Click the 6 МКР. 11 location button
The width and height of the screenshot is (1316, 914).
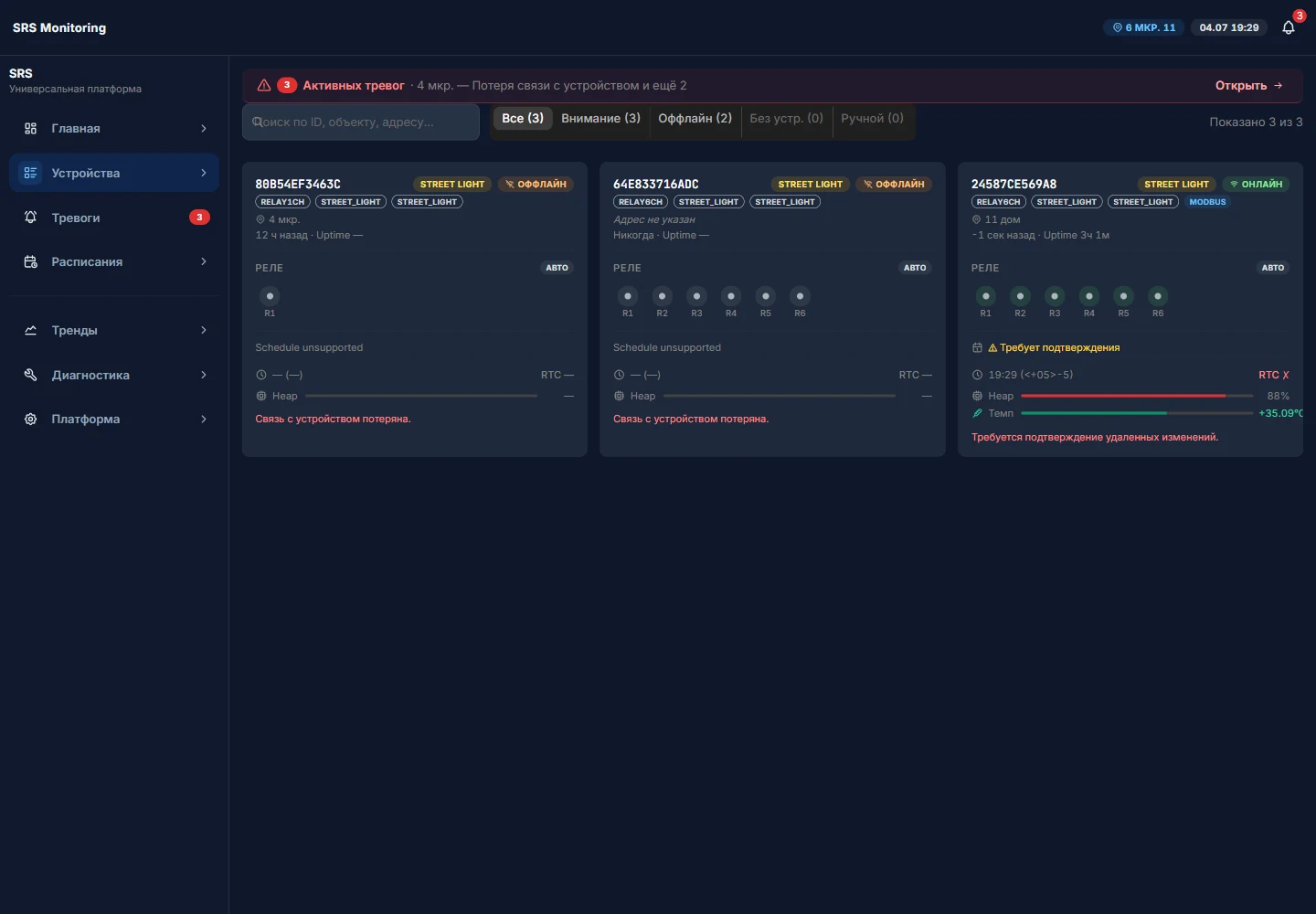pyautogui.click(x=1144, y=27)
